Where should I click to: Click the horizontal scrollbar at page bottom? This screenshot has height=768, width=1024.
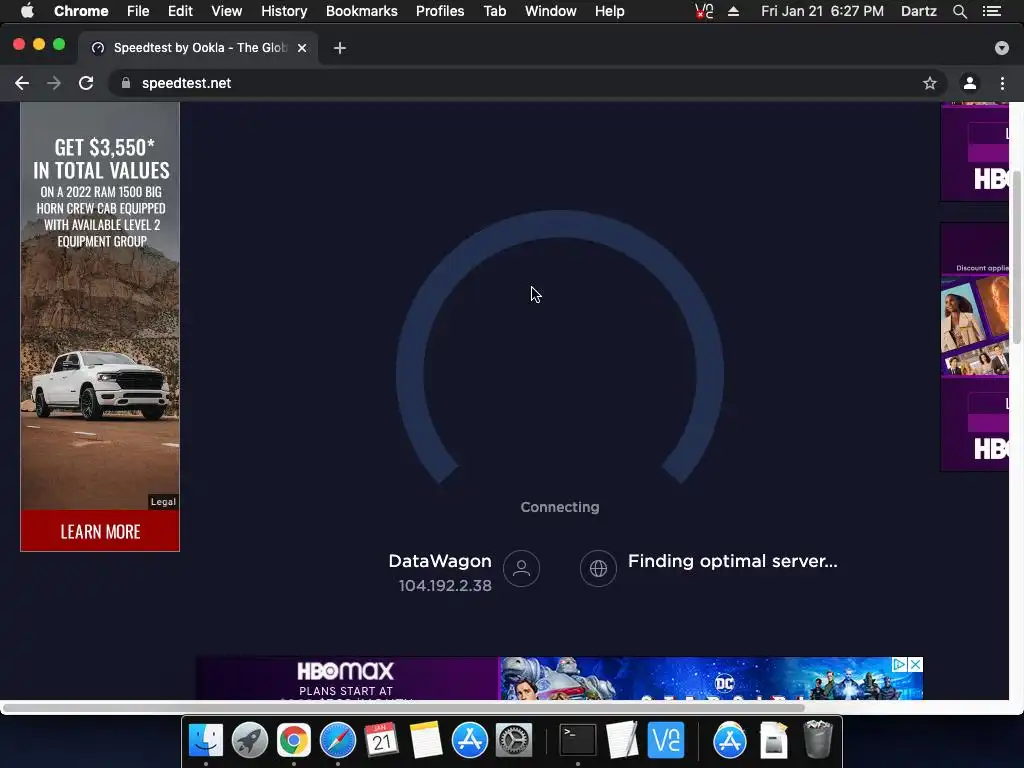403,707
